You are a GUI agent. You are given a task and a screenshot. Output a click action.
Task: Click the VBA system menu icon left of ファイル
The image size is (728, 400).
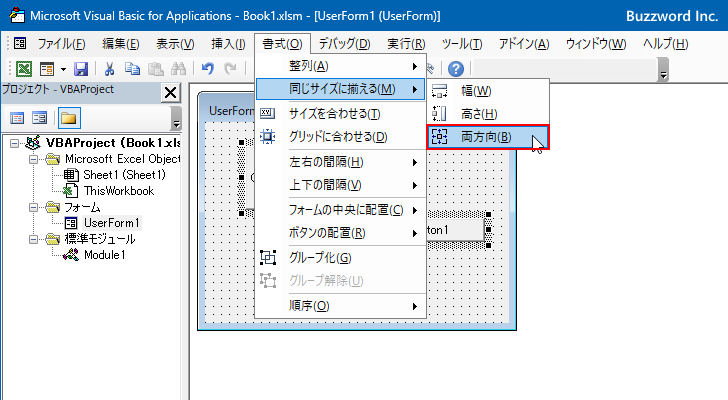point(20,44)
